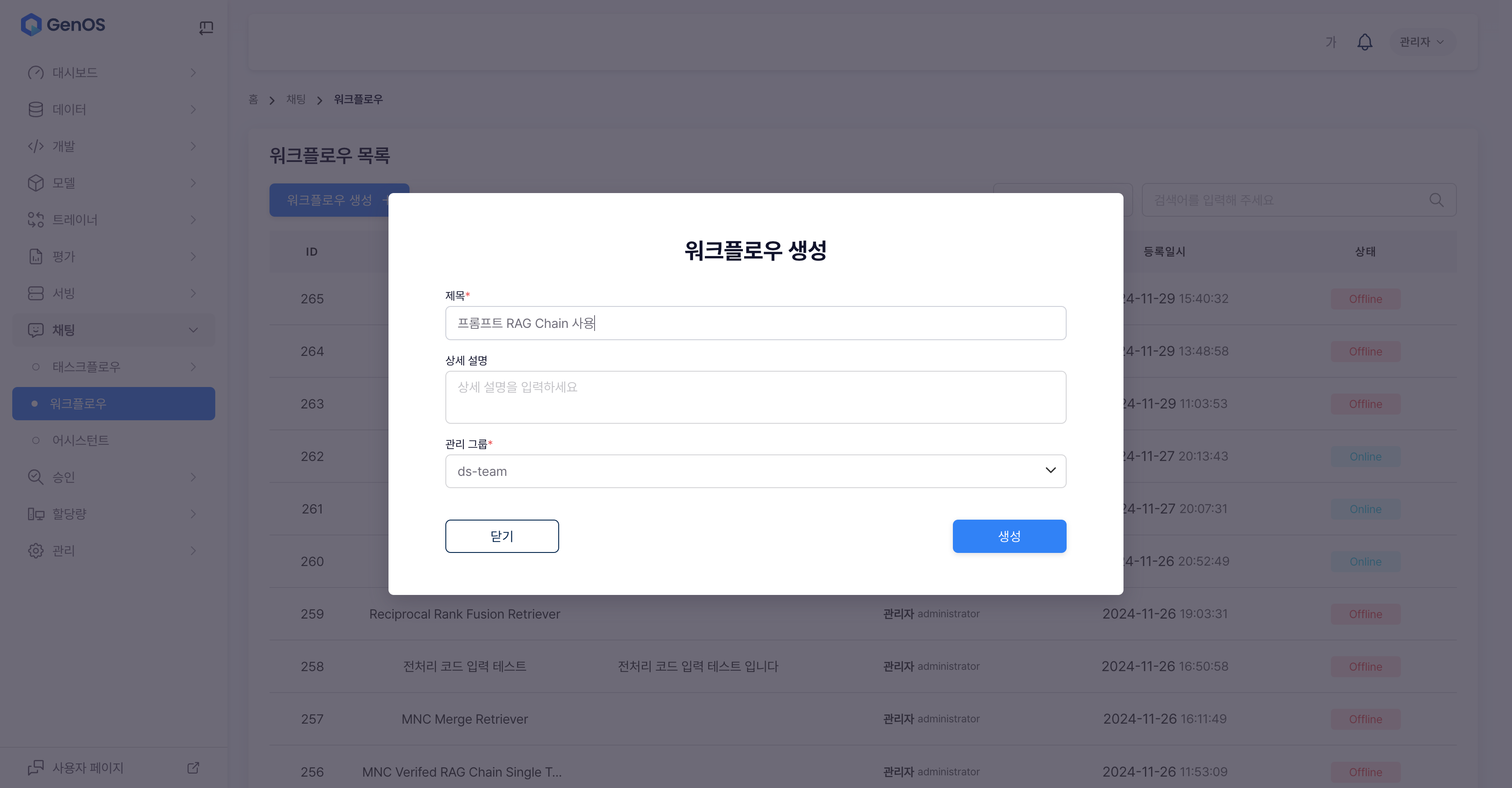
Task: Click the 상세 설명 text area
Action: [x=756, y=397]
